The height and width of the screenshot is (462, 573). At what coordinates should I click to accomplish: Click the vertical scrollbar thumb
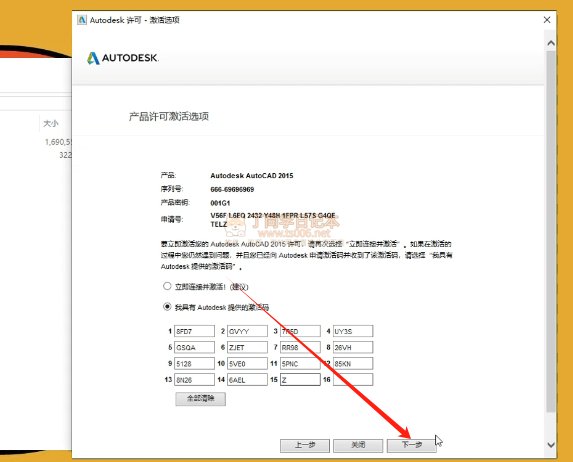[x=551, y=232]
